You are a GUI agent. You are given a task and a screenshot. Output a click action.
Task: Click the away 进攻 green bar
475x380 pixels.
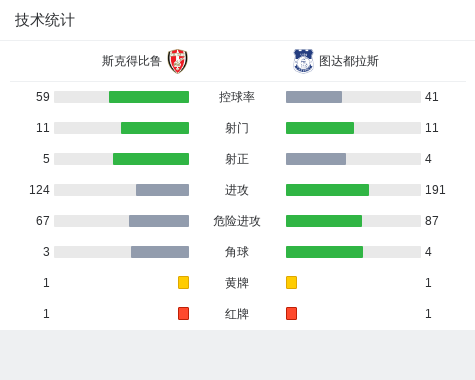click(x=327, y=190)
